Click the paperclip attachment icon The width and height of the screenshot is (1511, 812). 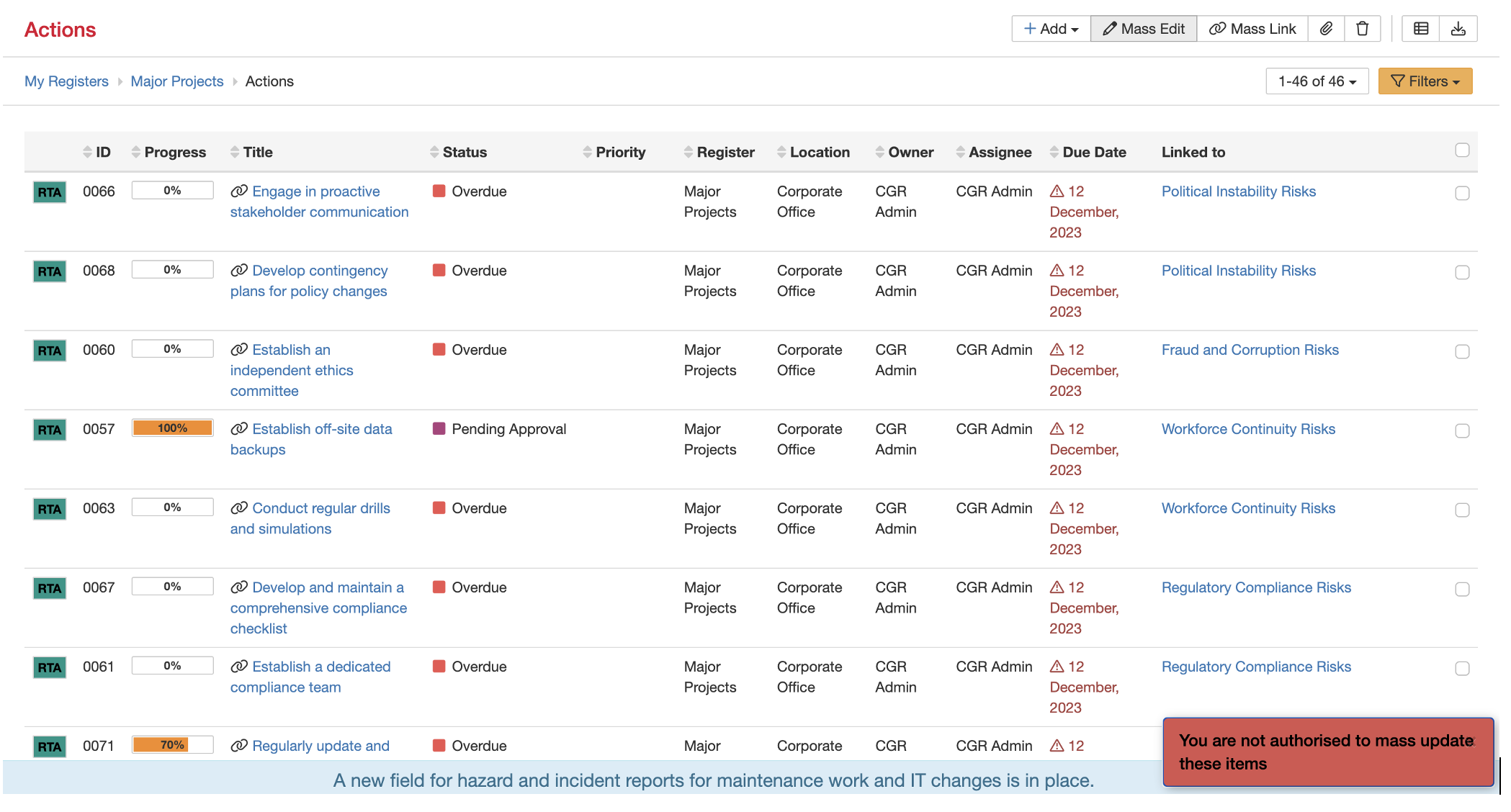click(1326, 29)
